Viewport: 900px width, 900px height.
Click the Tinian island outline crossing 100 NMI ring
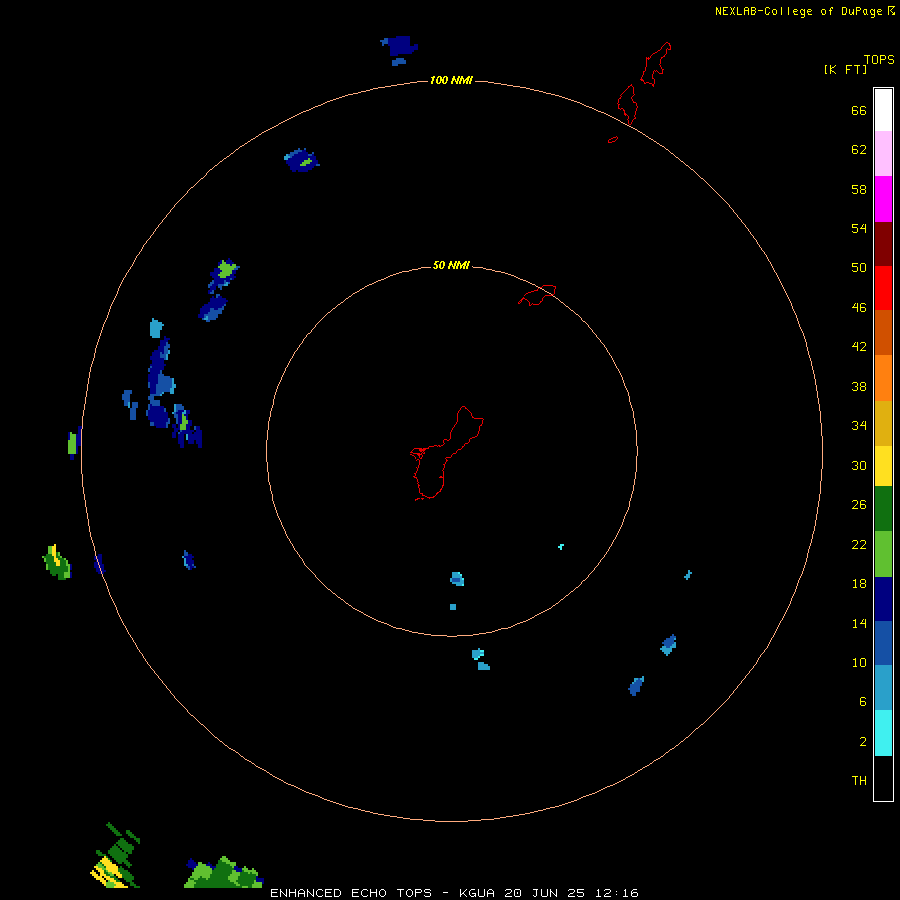(627, 104)
